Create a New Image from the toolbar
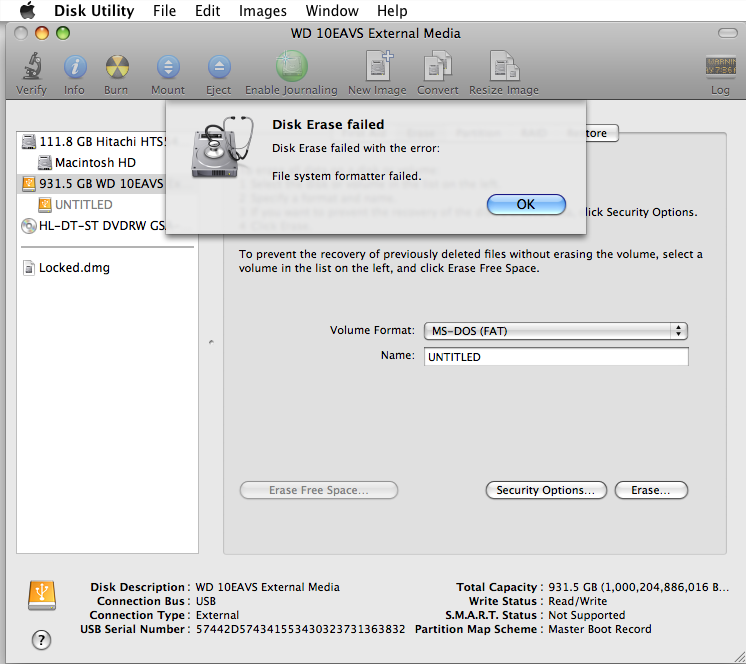The width and height of the screenshot is (746, 664). pyautogui.click(x=378, y=66)
